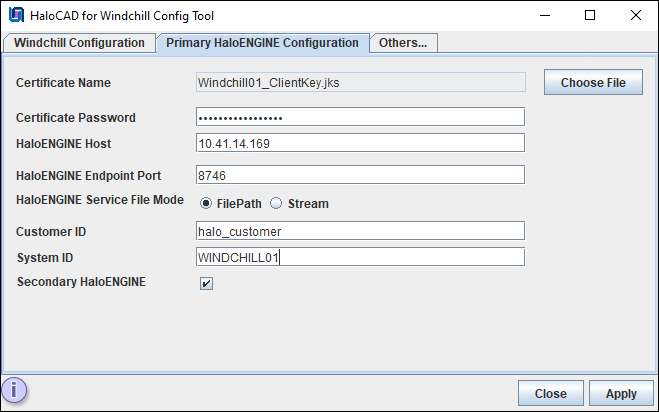Click the Customer ID input field
Image resolution: width=659 pixels, height=412 pixels.
tap(361, 231)
